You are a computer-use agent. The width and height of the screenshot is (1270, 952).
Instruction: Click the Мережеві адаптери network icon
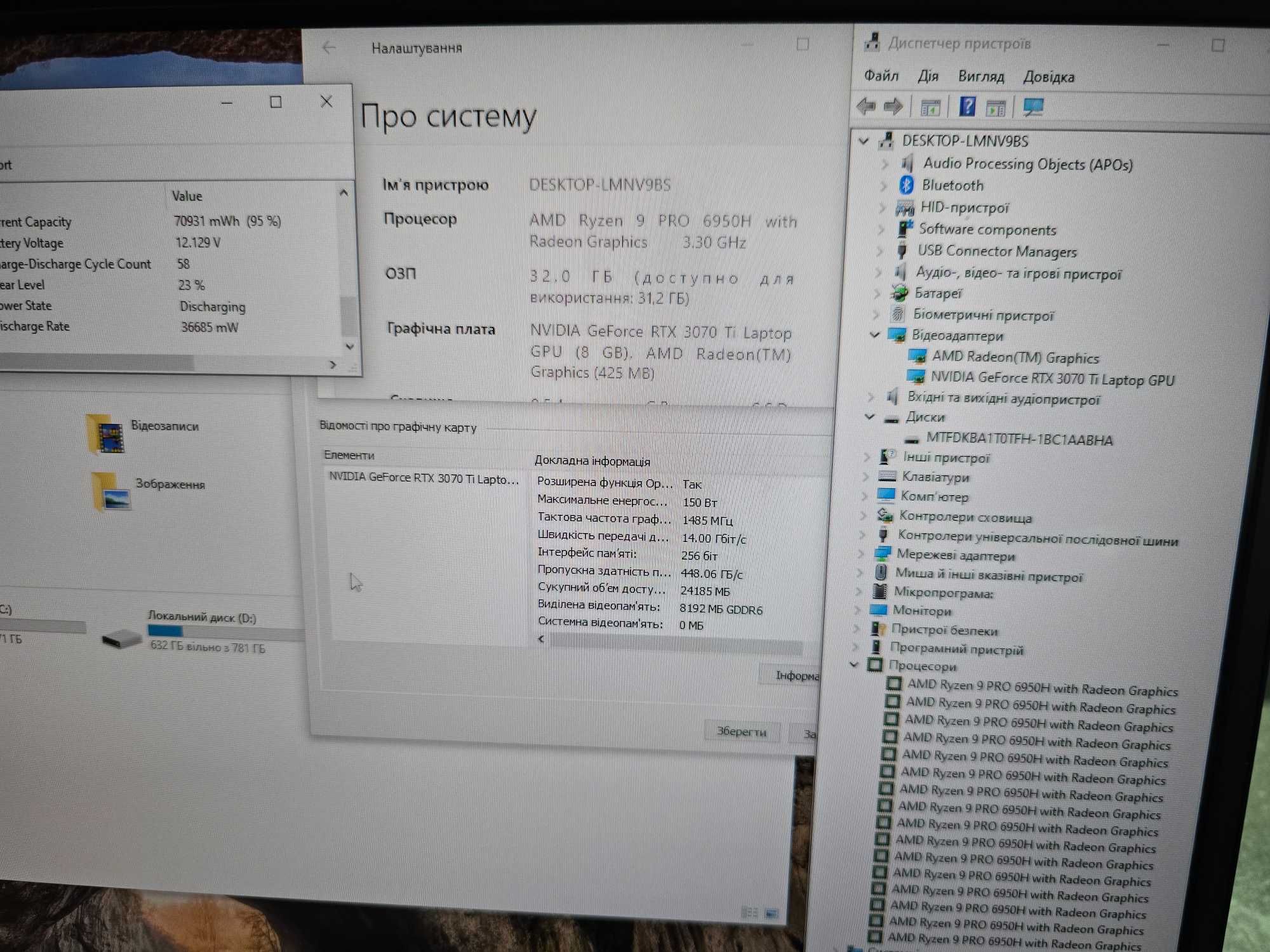coord(883,553)
